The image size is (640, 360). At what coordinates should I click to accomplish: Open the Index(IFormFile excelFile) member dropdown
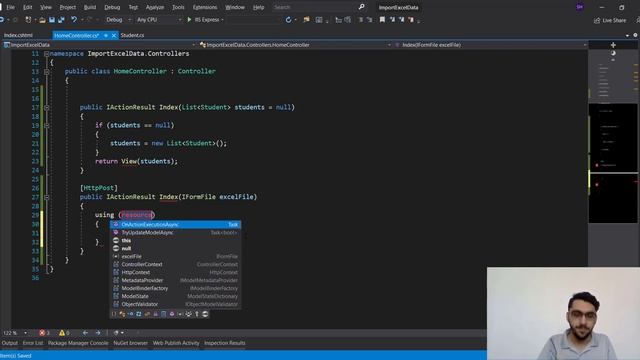491,45
